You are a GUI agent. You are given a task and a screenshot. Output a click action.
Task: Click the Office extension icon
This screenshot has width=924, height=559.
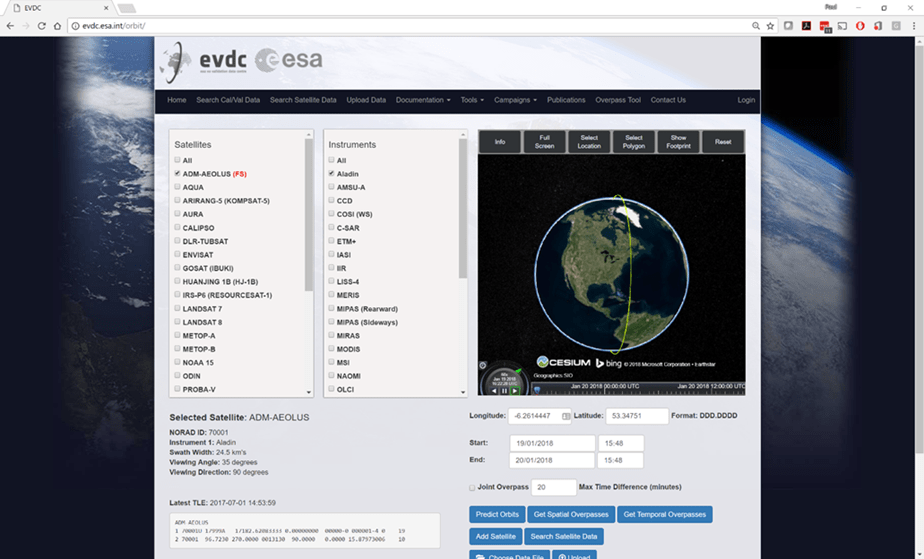click(878, 26)
